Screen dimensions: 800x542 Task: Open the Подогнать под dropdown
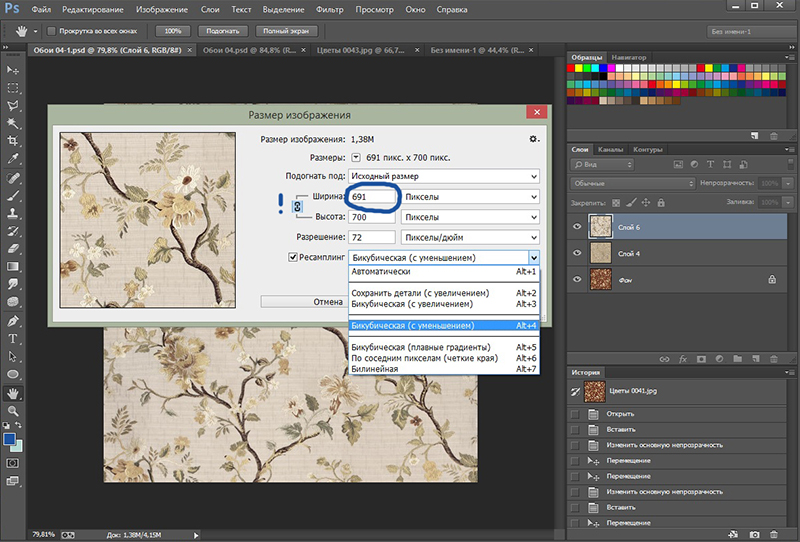443,176
